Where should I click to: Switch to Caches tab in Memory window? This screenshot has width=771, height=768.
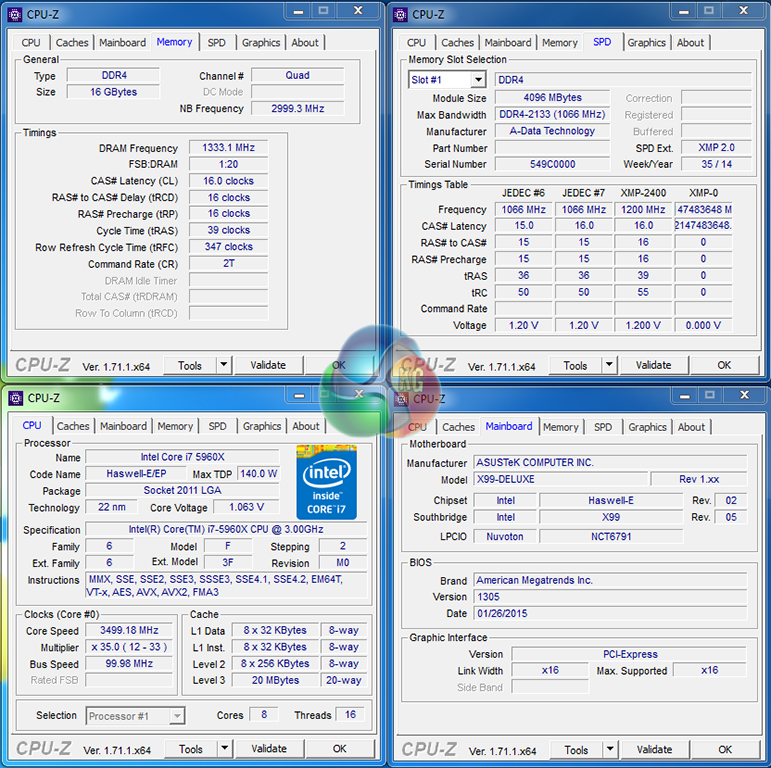(x=72, y=43)
